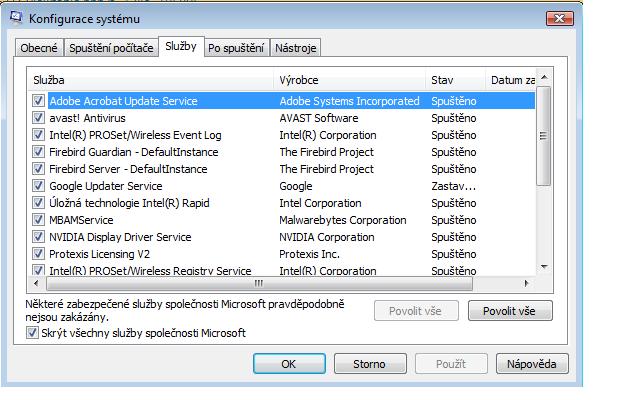This screenshot has height=400, width=640.
Task: Select NVIDIA Display Driver Service name
Action: (120, 237)
